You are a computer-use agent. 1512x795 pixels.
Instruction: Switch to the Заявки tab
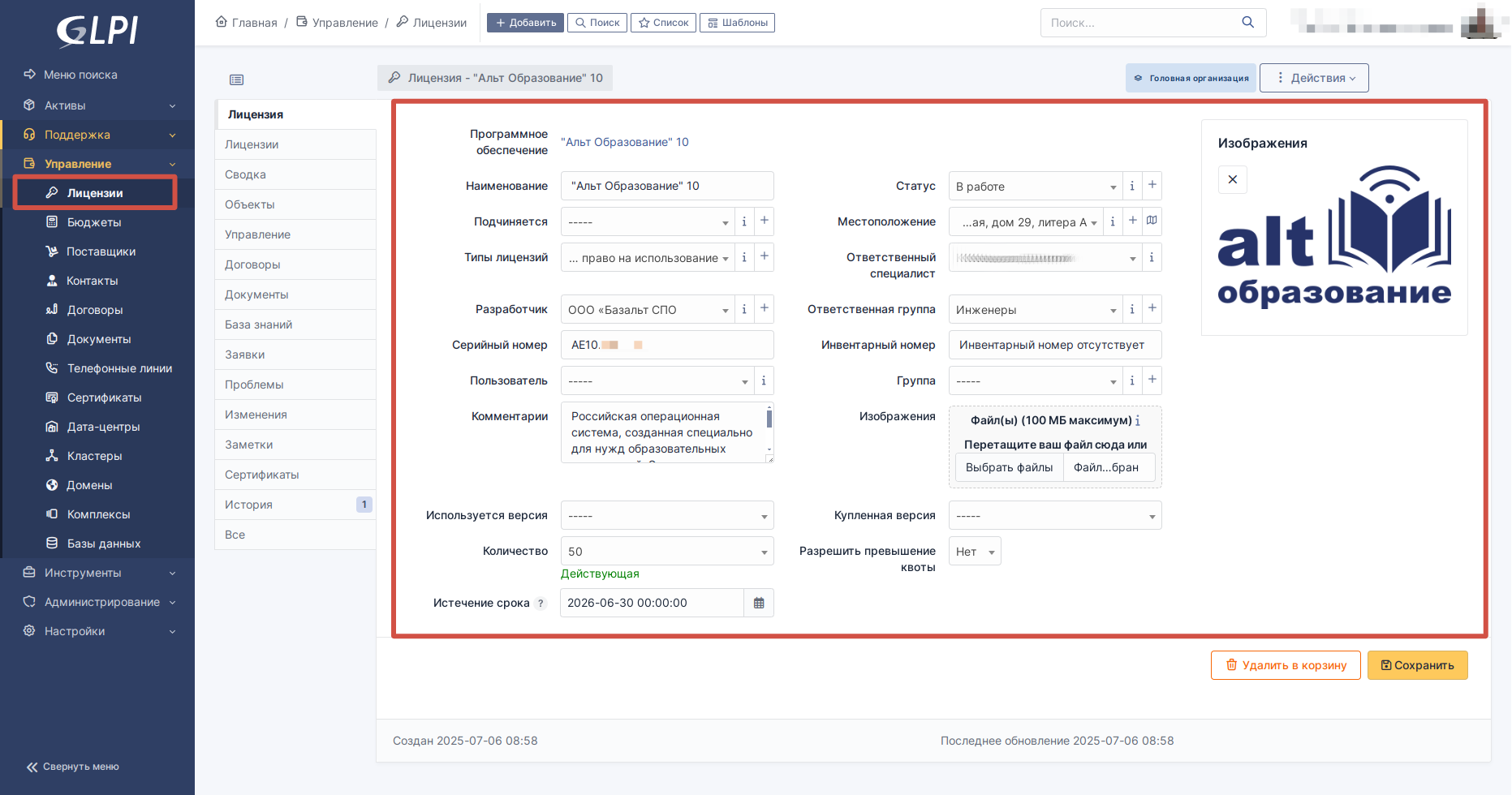coord(295,355)
